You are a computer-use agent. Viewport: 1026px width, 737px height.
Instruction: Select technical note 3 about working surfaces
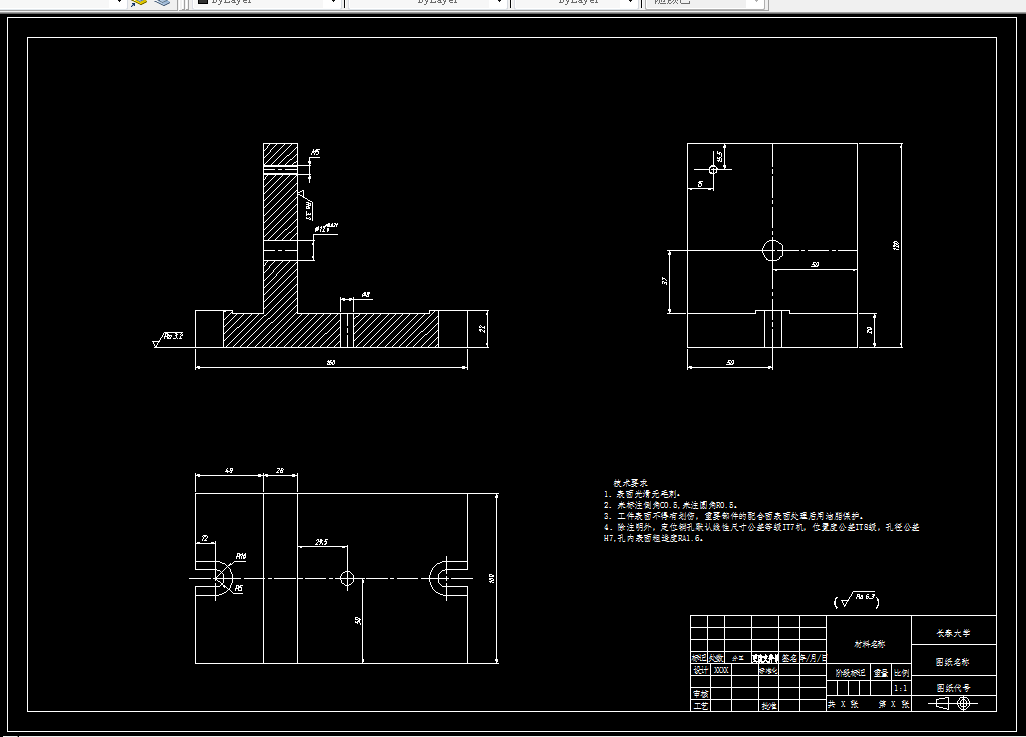coord(734,516)
